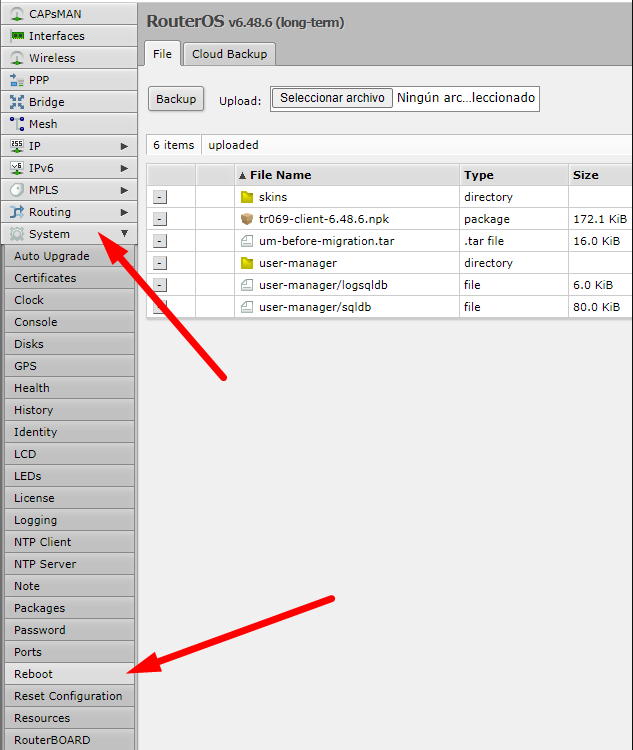Viewport: 633px width, 750px height.
Task: Click the skins folder icon
Action: [247, 197]
